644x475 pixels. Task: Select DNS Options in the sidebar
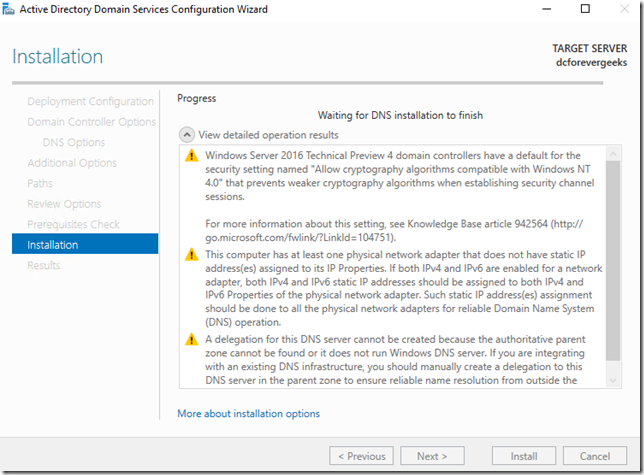coord(73,142)
